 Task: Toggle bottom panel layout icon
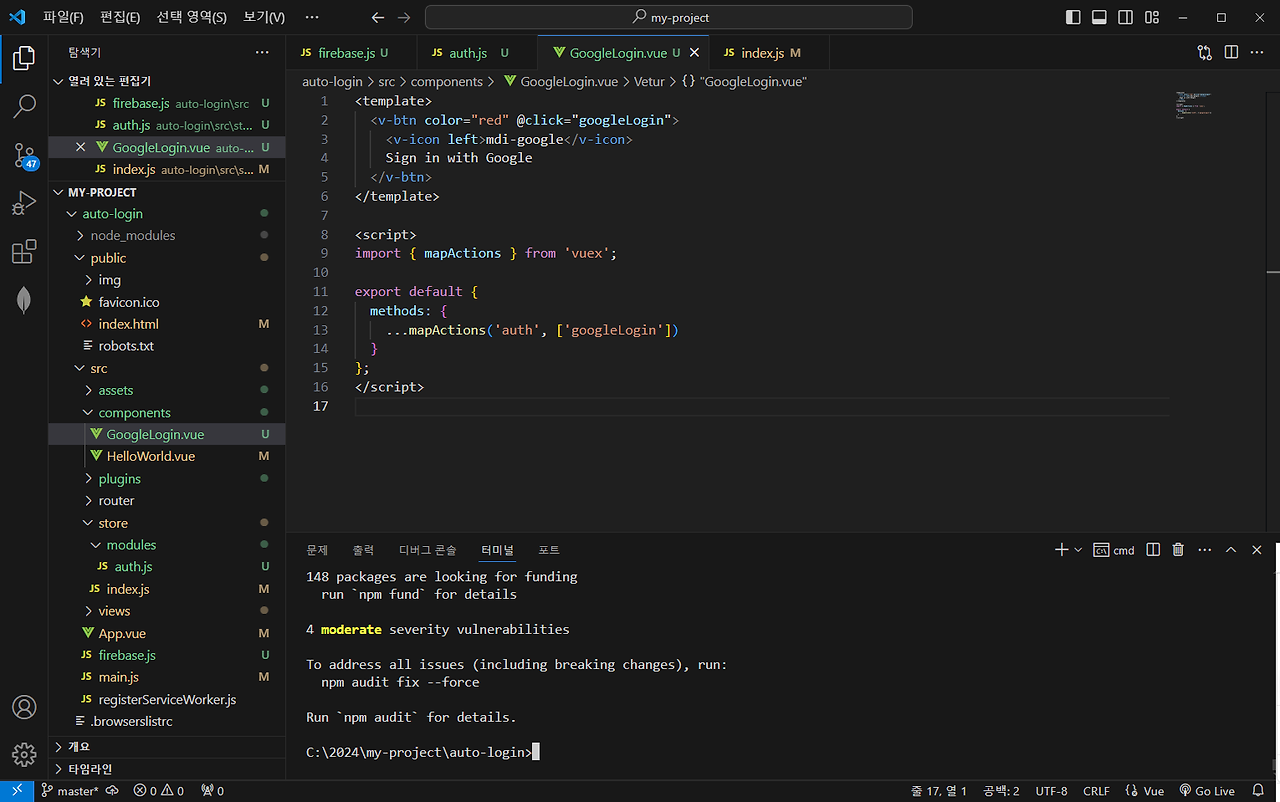1099,17
